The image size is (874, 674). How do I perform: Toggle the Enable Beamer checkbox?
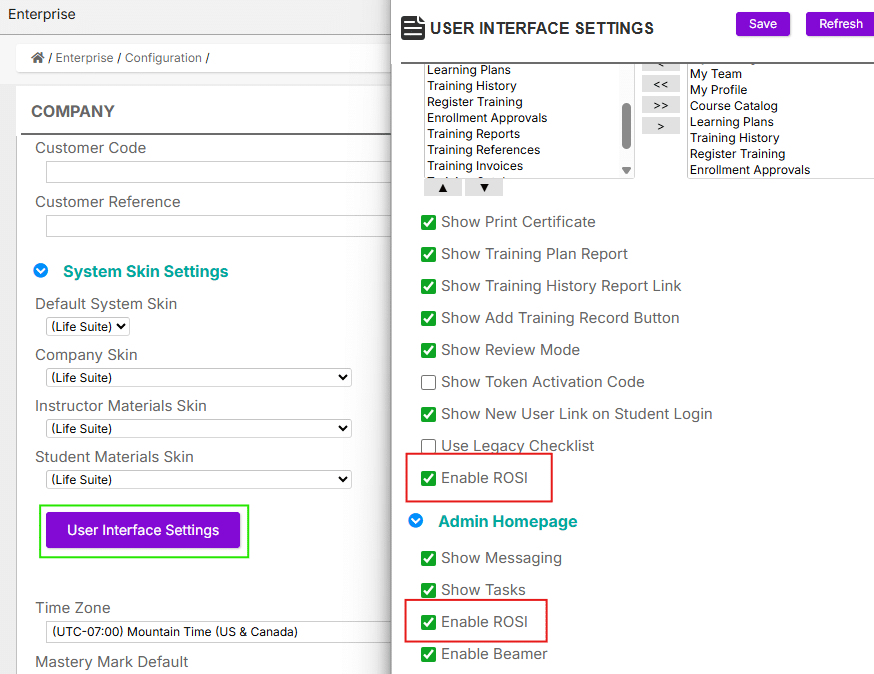tap(429, 654)
